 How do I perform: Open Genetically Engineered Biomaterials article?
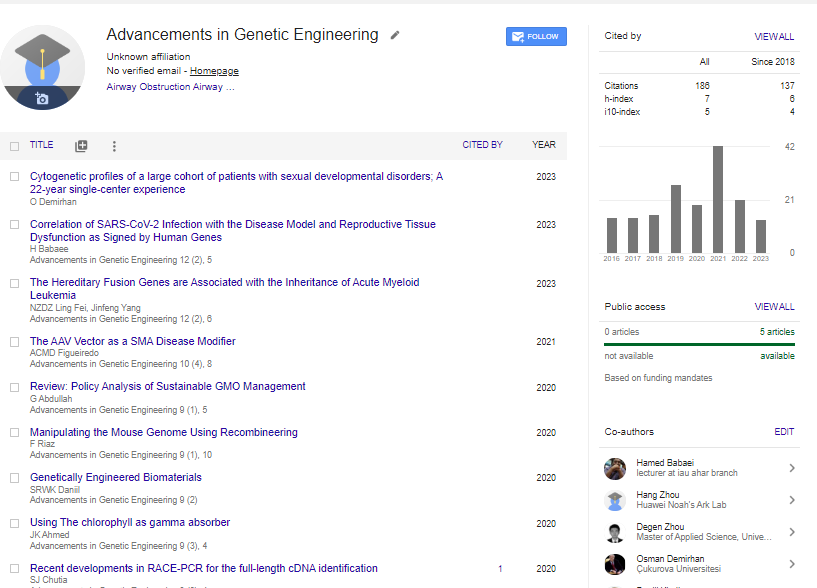[116, 478]
